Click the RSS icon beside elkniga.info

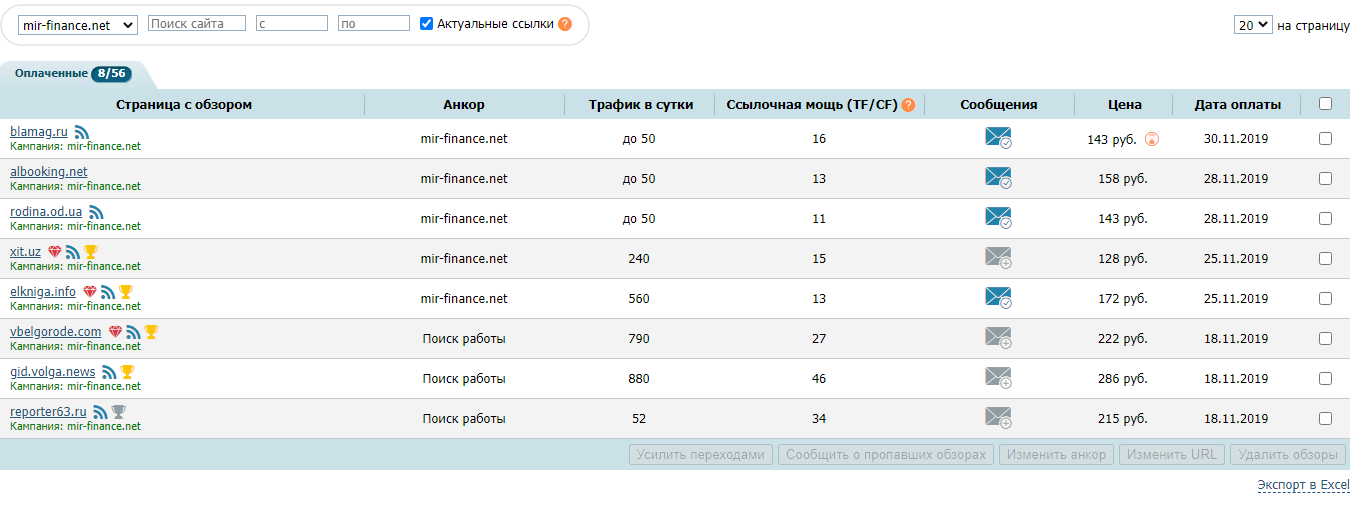pyautogui.click(x=108, y=292)
